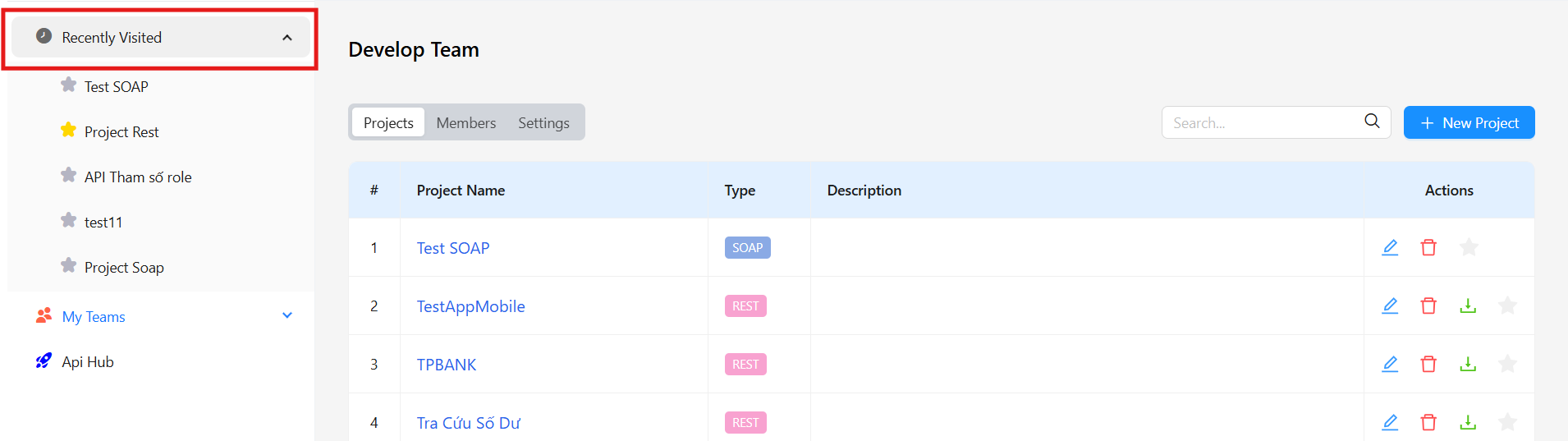Click the Actions column header
1568x441 pixels.
(1449, 191)
